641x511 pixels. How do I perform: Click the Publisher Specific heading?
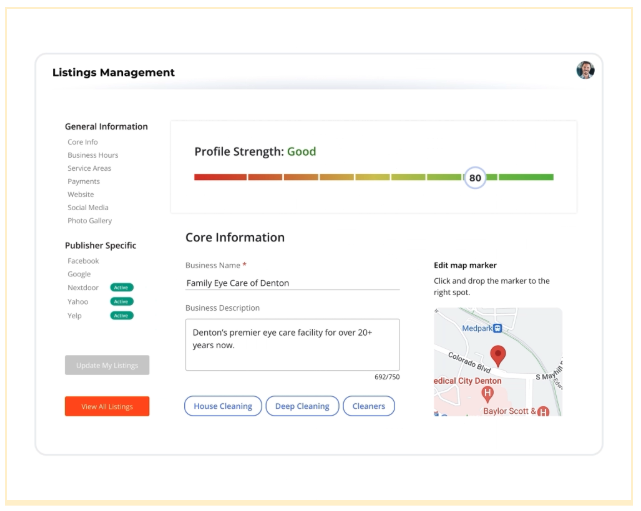101,245
